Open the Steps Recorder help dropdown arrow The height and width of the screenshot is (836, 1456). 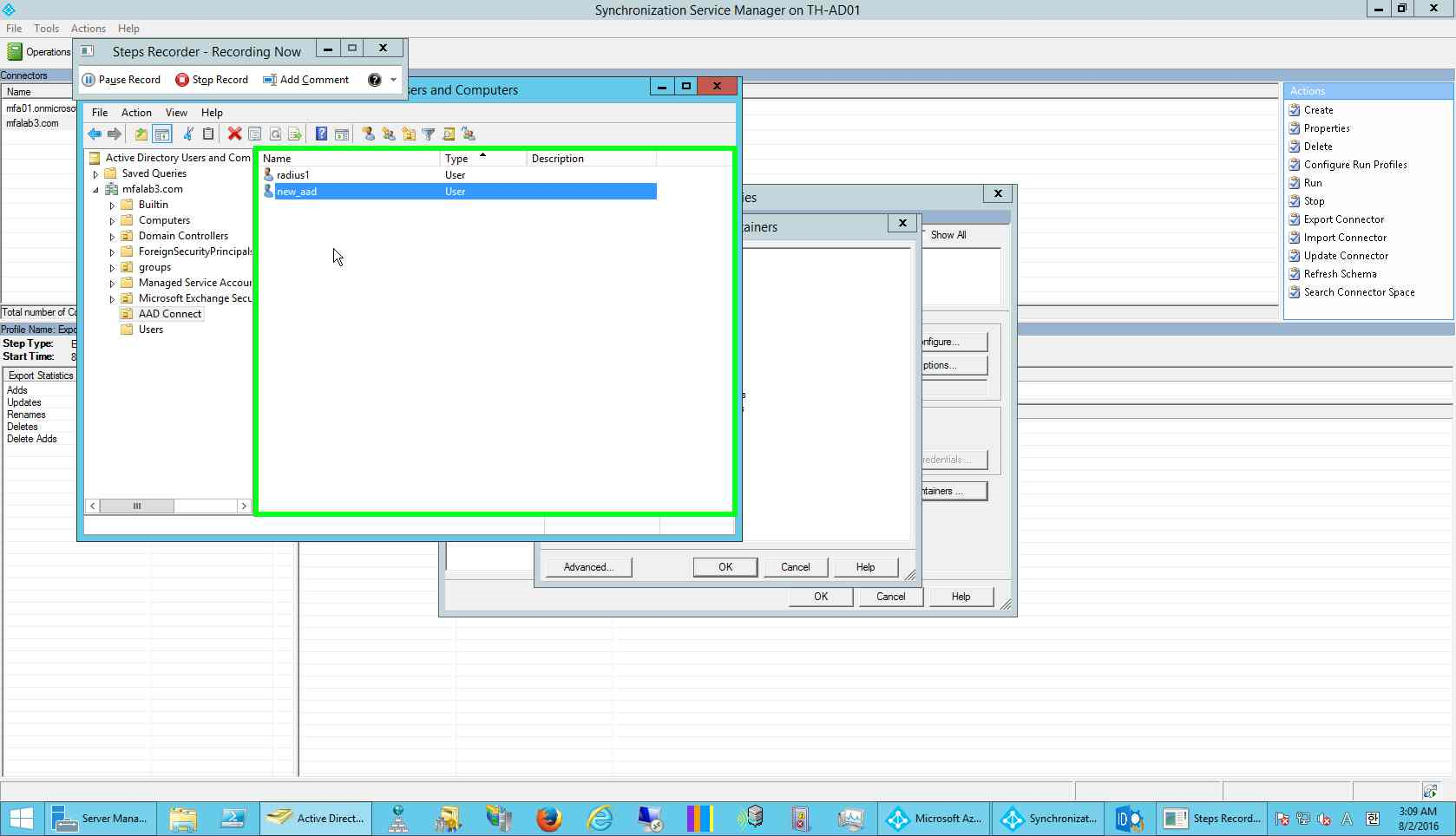click(393, 80)
